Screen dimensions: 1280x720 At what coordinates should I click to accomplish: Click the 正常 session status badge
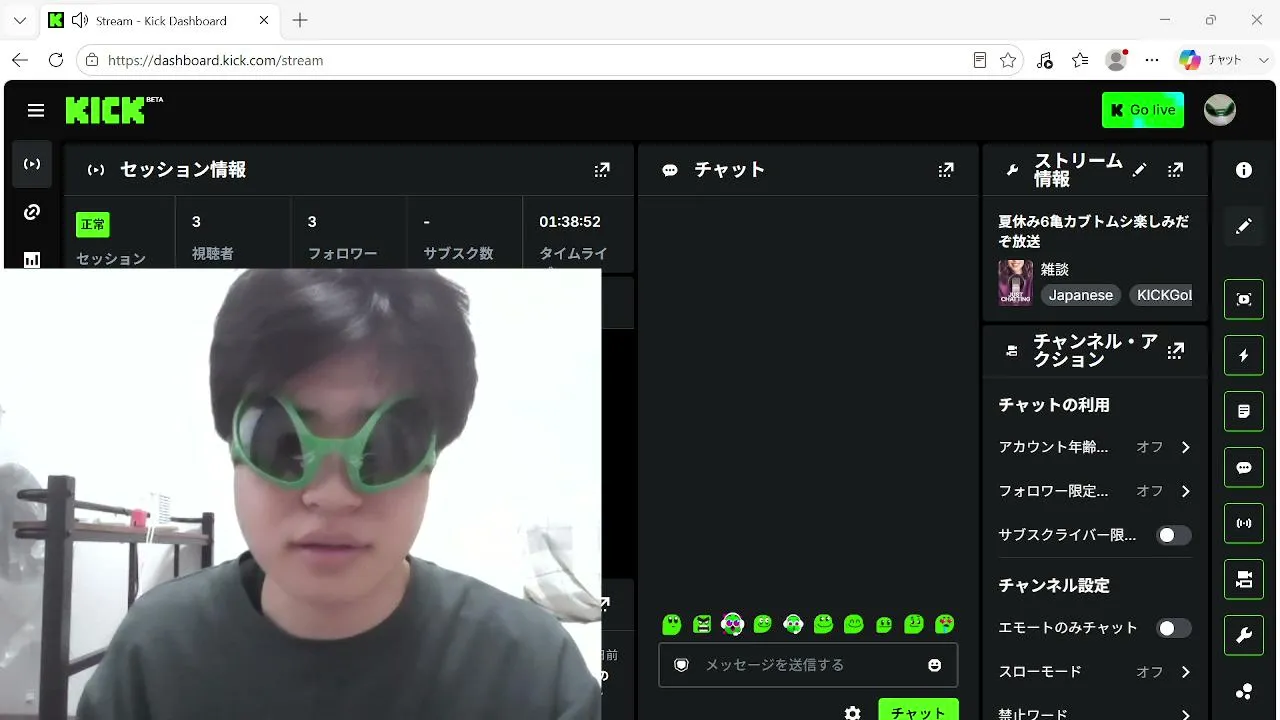point(92,224)
